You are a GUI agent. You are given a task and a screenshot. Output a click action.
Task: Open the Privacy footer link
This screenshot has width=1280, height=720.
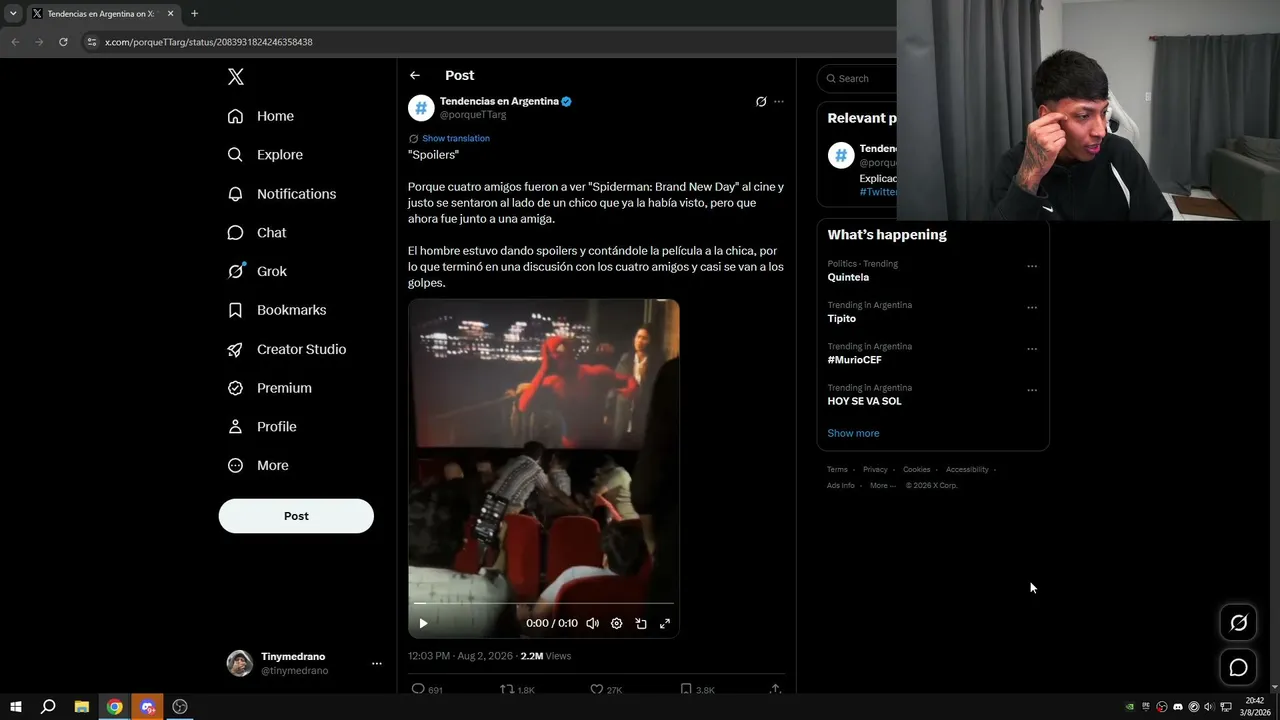coord(875,469)
